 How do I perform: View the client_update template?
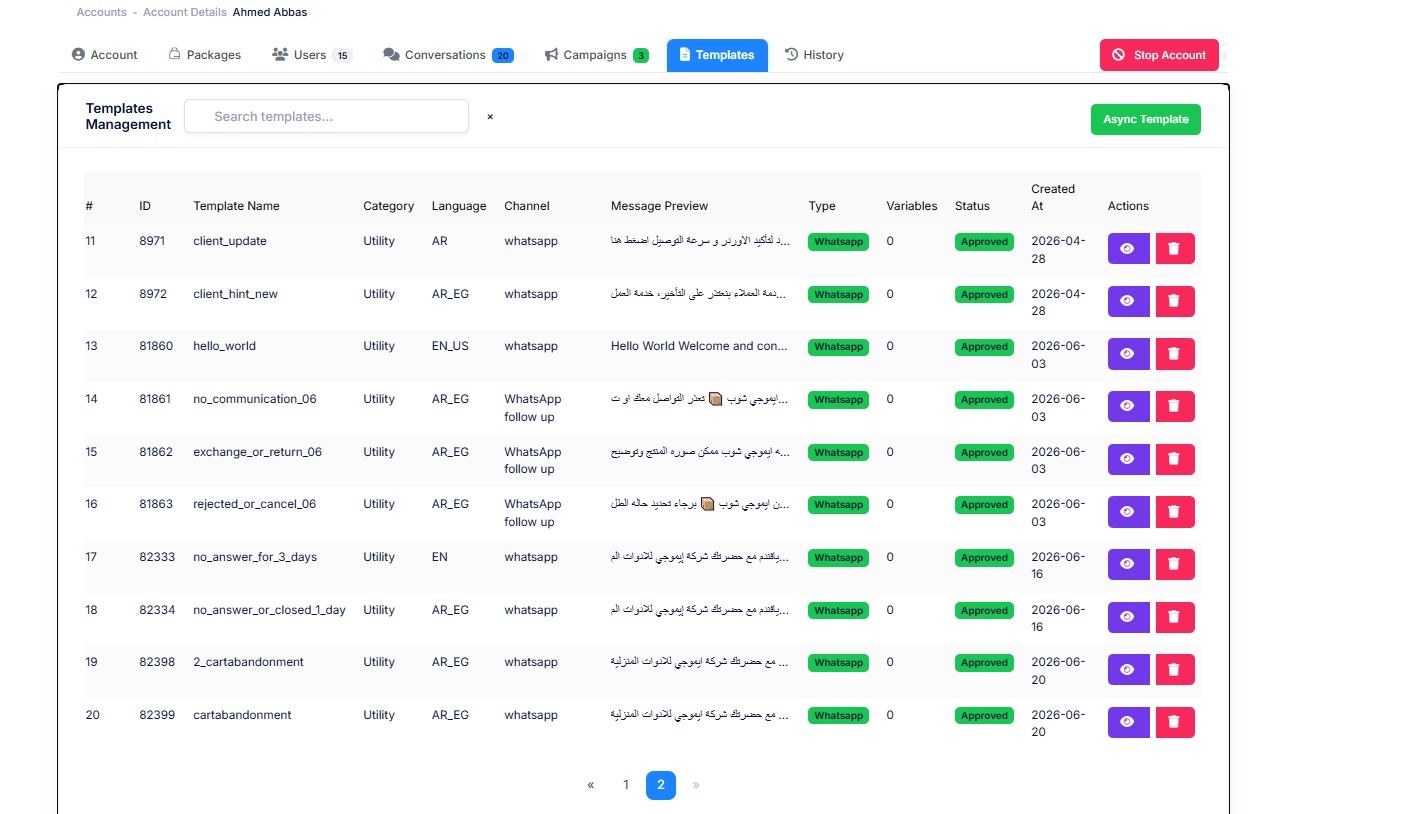[1128, 249]
